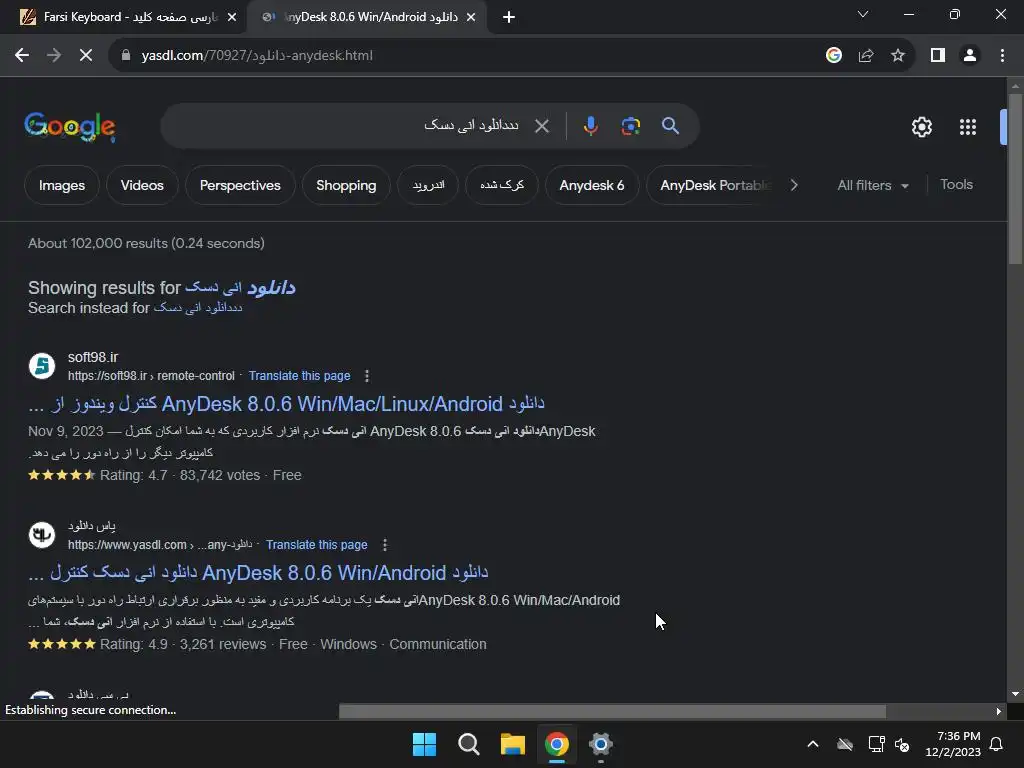Select the اندروید filter chip

tap(428, 185)
